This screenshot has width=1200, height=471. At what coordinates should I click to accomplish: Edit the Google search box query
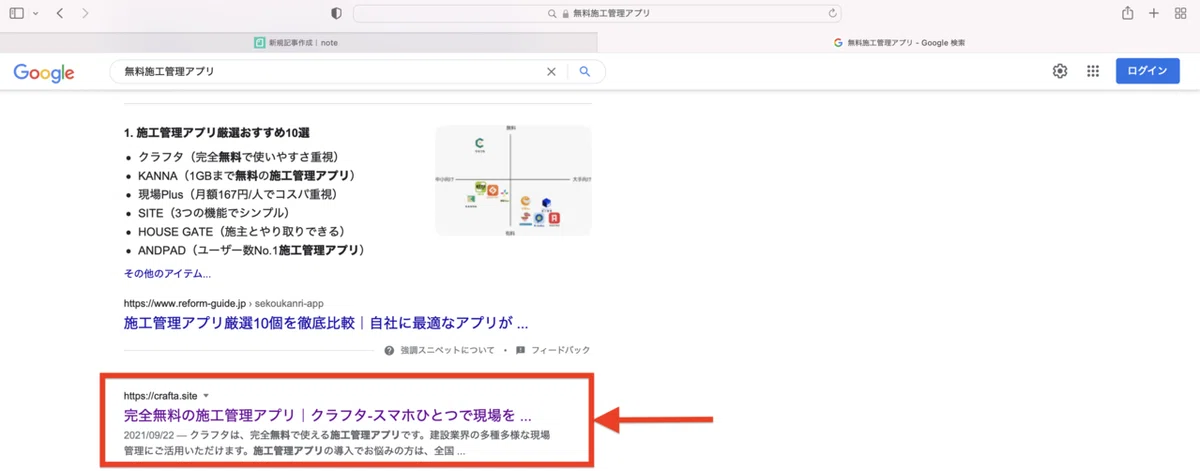click(330, 72)
